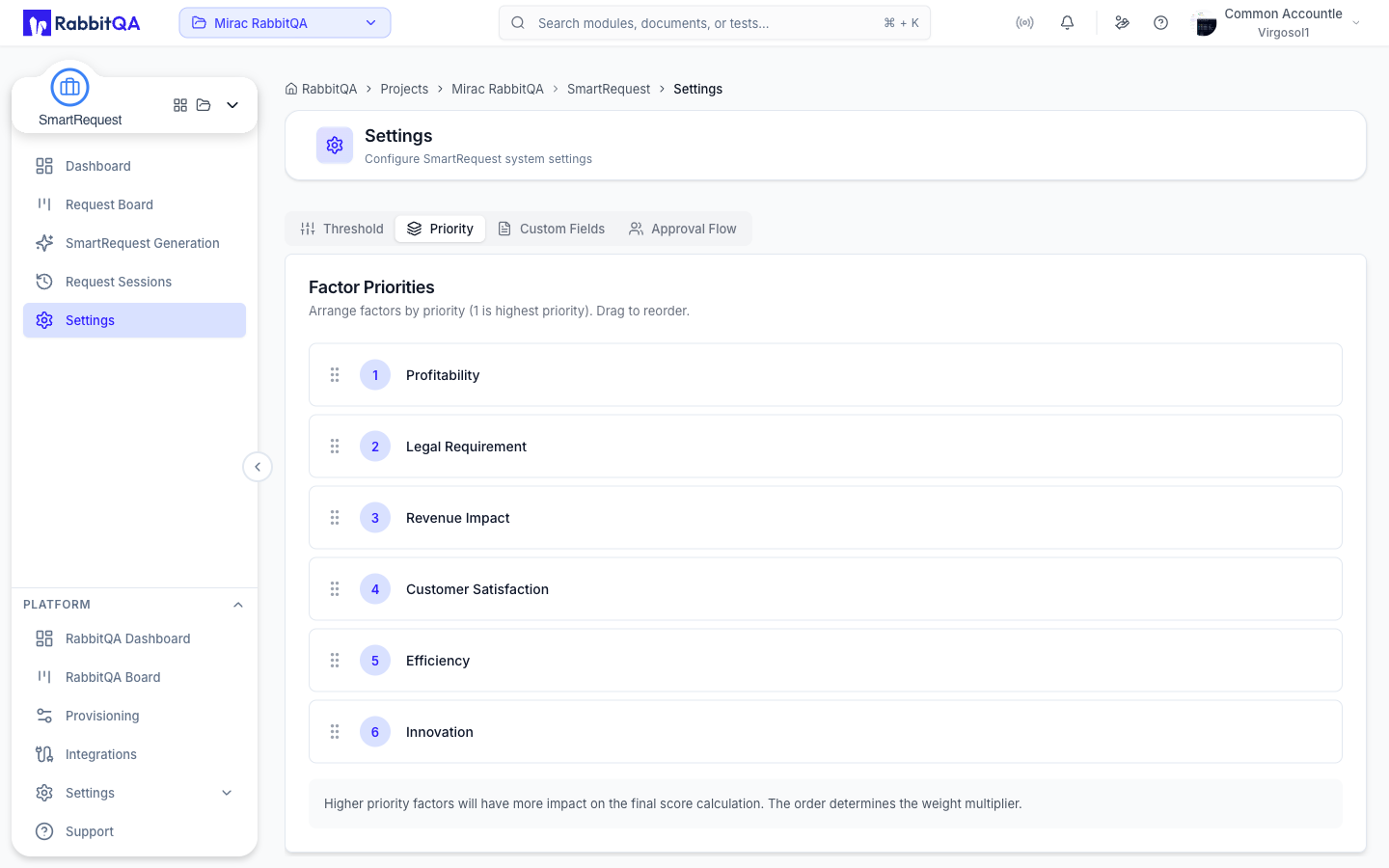Switch to the Threshold tab
The width and height of the screenshot is (1389, 868).
342,229
